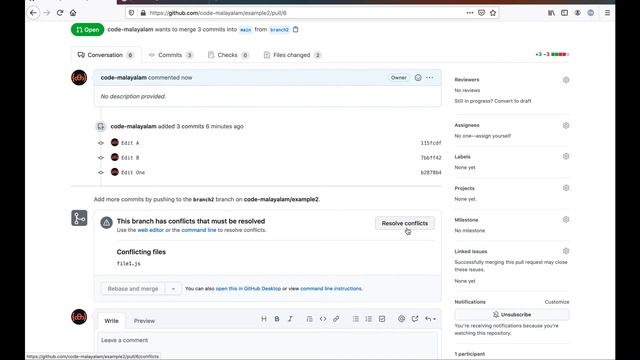The image size is (640, 360).
Task: Click the file1.js conflicting file name
Action: click(x=129, y=264)
